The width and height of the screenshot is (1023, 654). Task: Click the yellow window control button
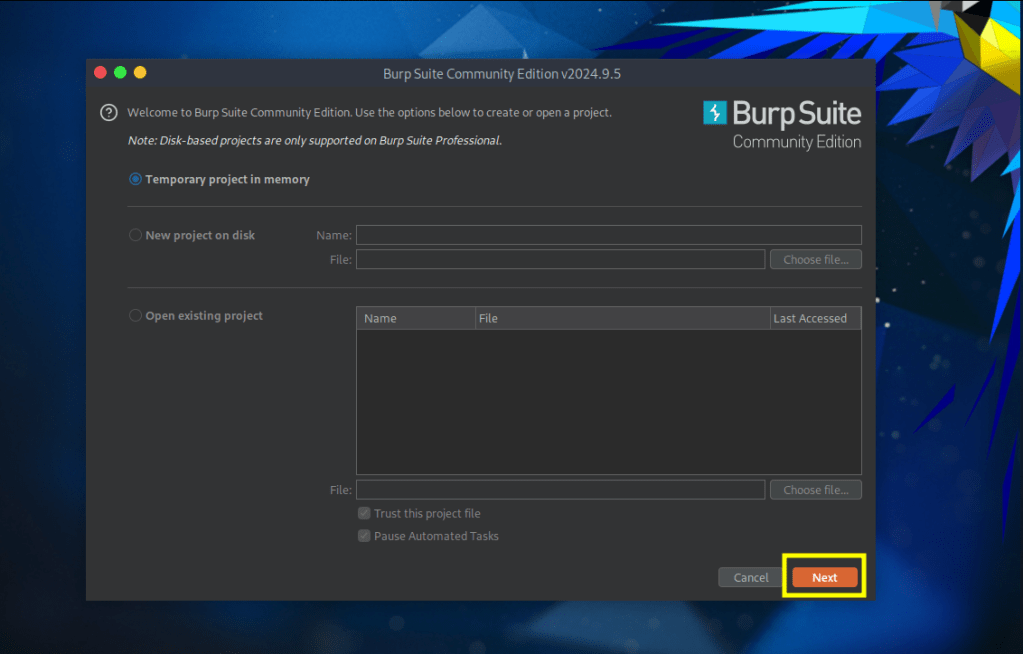tap(140, 73)
